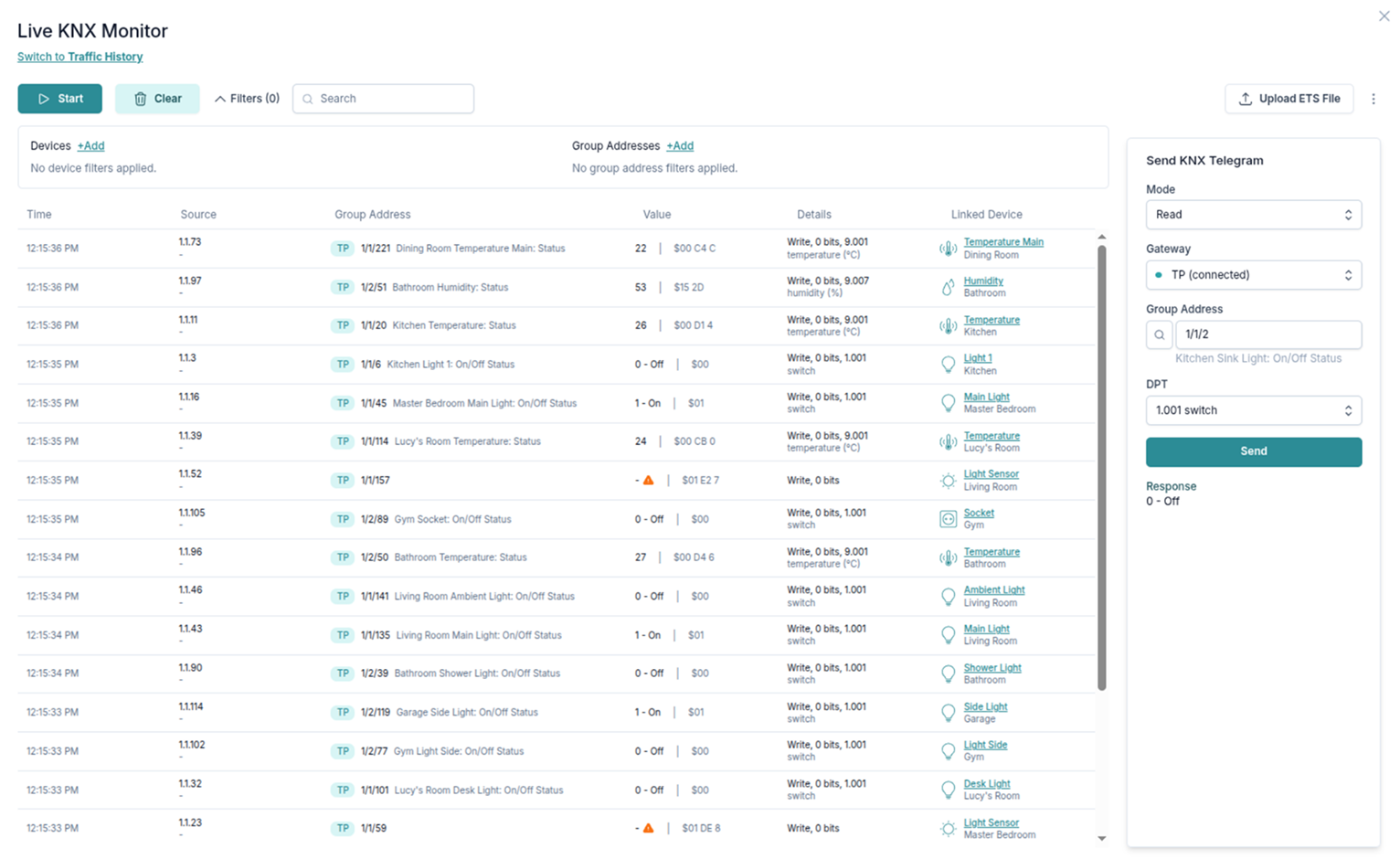Image resolution: width=1400 pixels, height=859 pixels.
Task: Click the Living Room Light Sensor sun icon
Action: pos(948,481)
